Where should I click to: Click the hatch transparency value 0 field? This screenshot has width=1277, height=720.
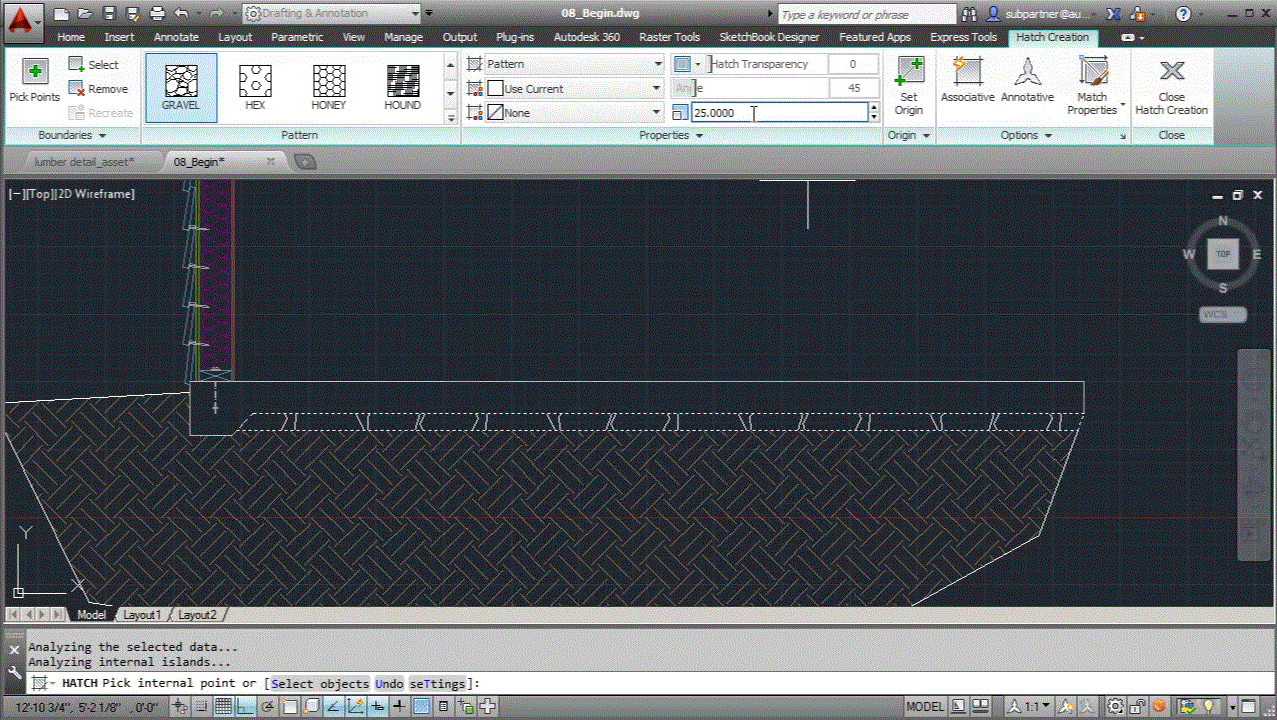854,64
